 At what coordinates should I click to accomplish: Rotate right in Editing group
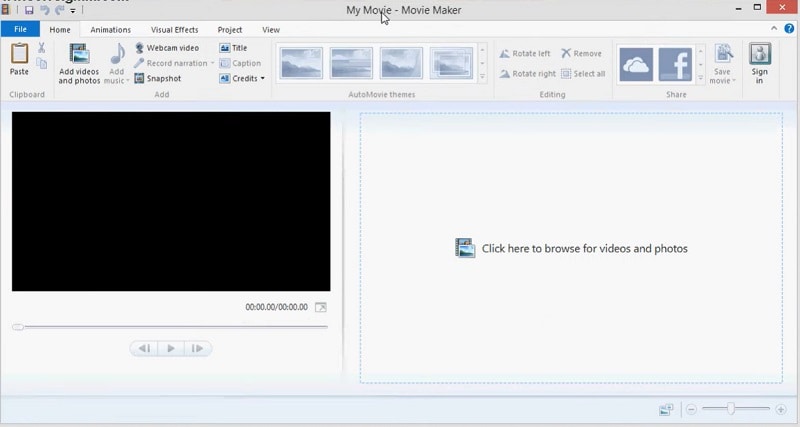coord(528,74)
